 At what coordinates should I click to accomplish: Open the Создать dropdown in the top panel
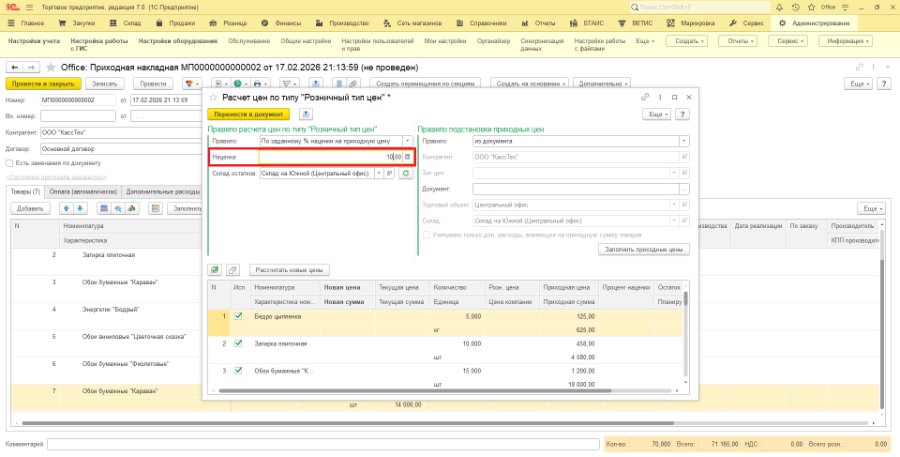coord(686,41)
